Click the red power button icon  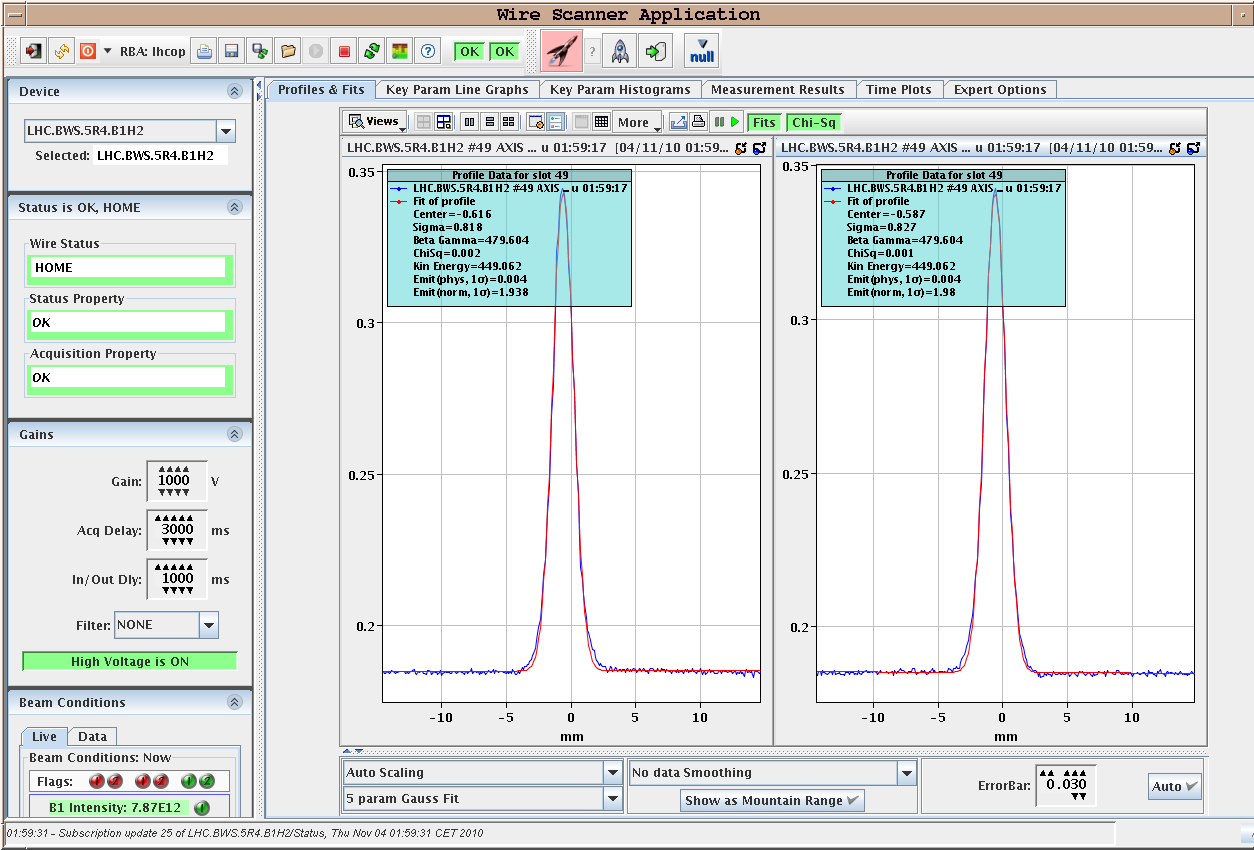coord(87,51)
